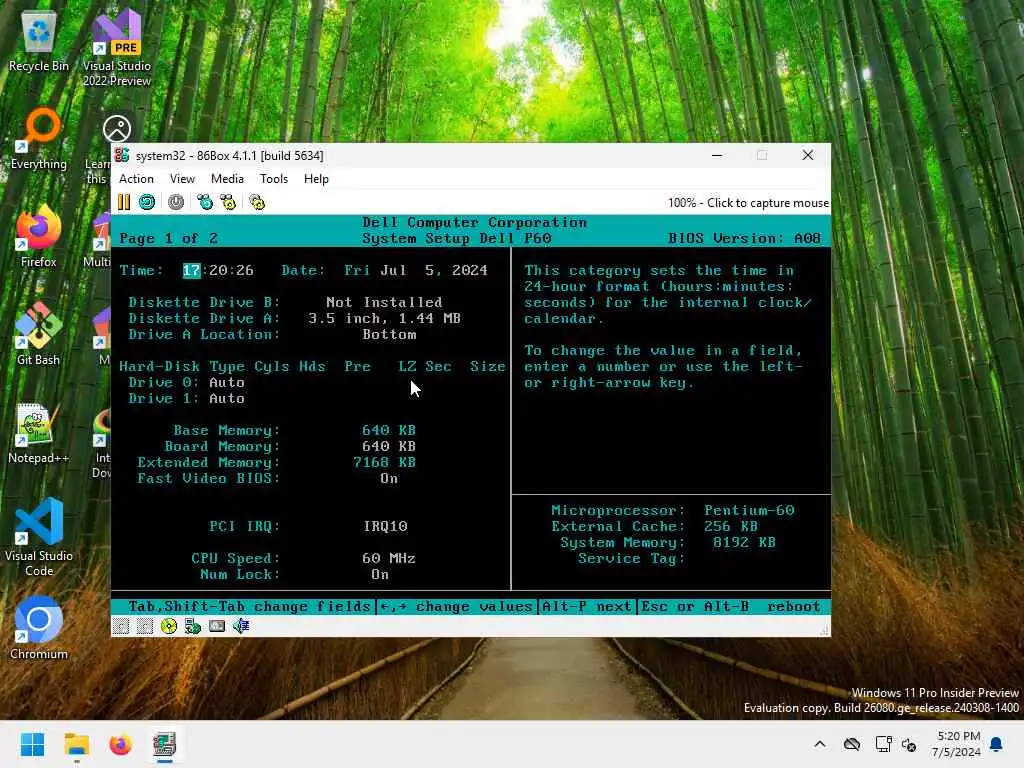Expand the hidden tray icons chevron
Image resolution: width=1024 pixels, height=768 pixels.
pos(820,744)
